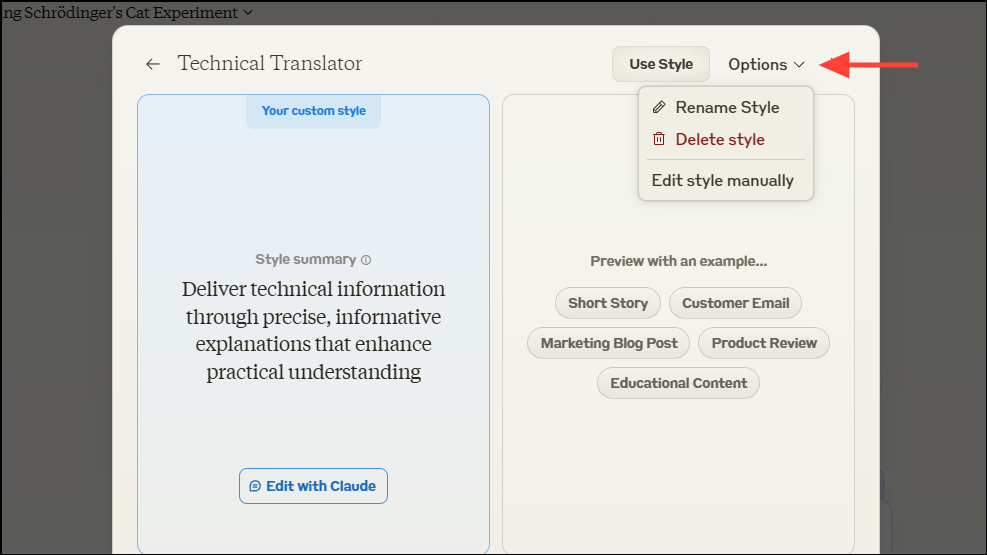987x555 pixels.
Task: Click the pencil icon for Rename Style
Action: (x=658, y=107)
